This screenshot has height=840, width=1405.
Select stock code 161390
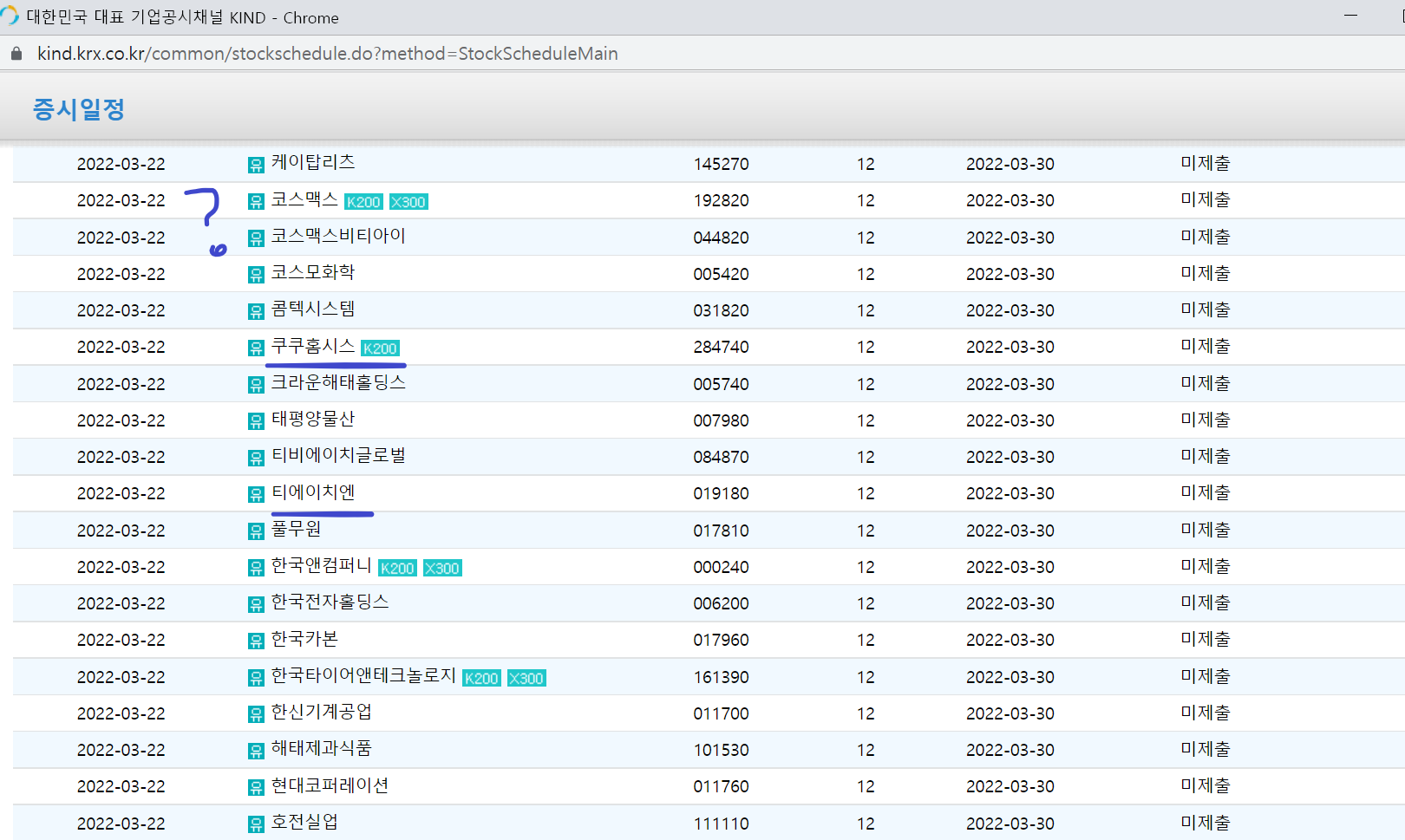click(x=722, y=677)
